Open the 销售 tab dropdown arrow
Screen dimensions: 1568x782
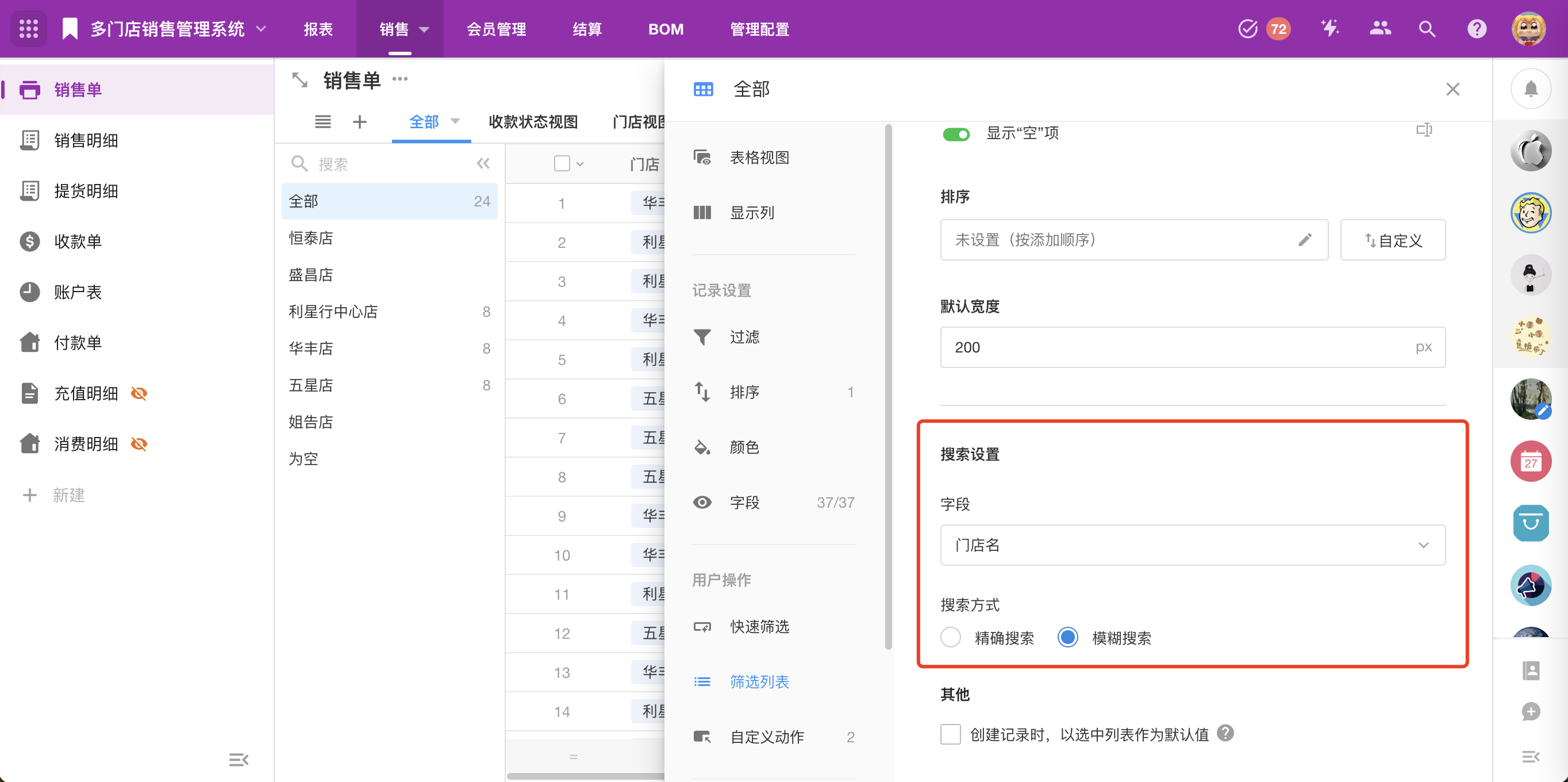pyautogui.click(x=424, y=29)
